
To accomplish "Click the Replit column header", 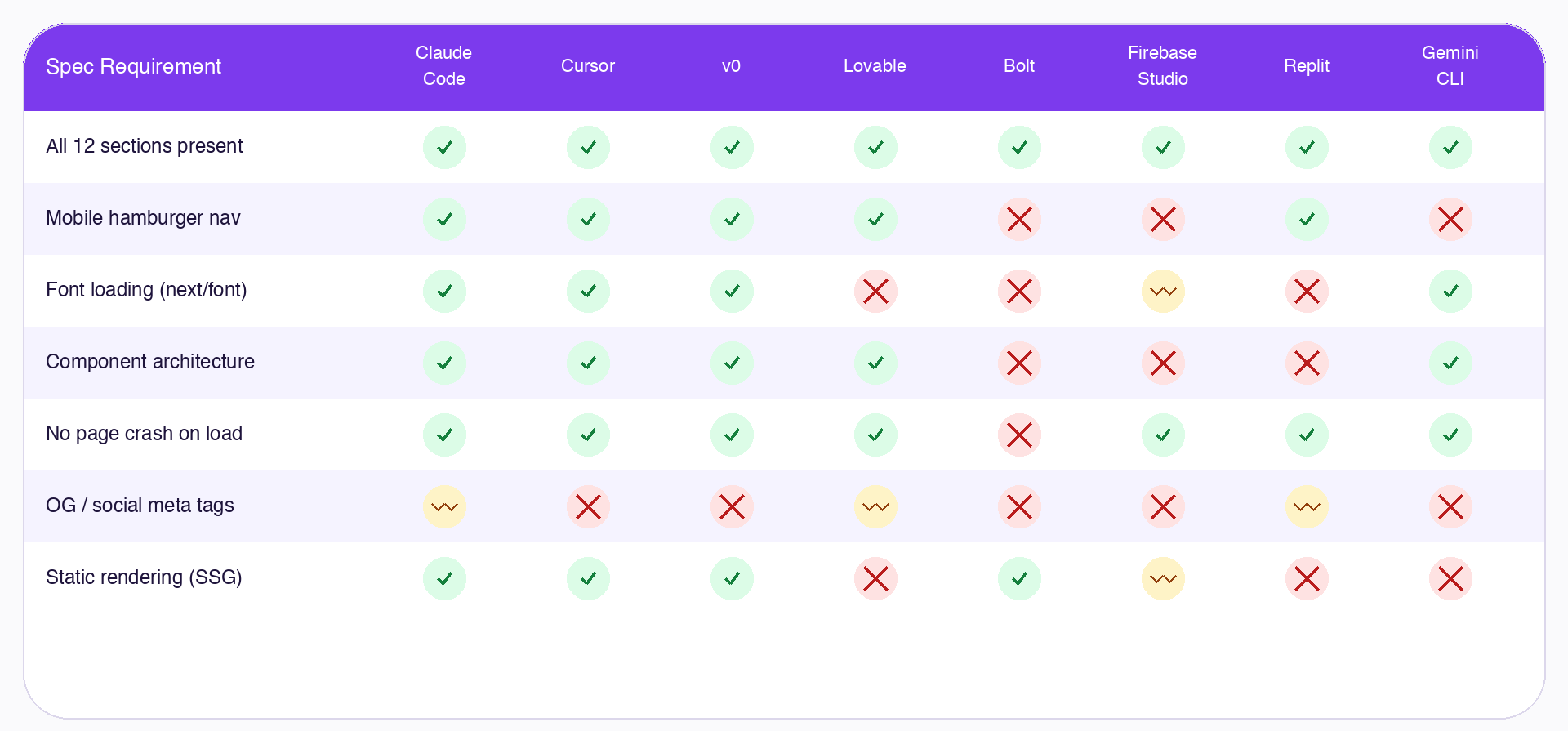I will pos(1307,65).
